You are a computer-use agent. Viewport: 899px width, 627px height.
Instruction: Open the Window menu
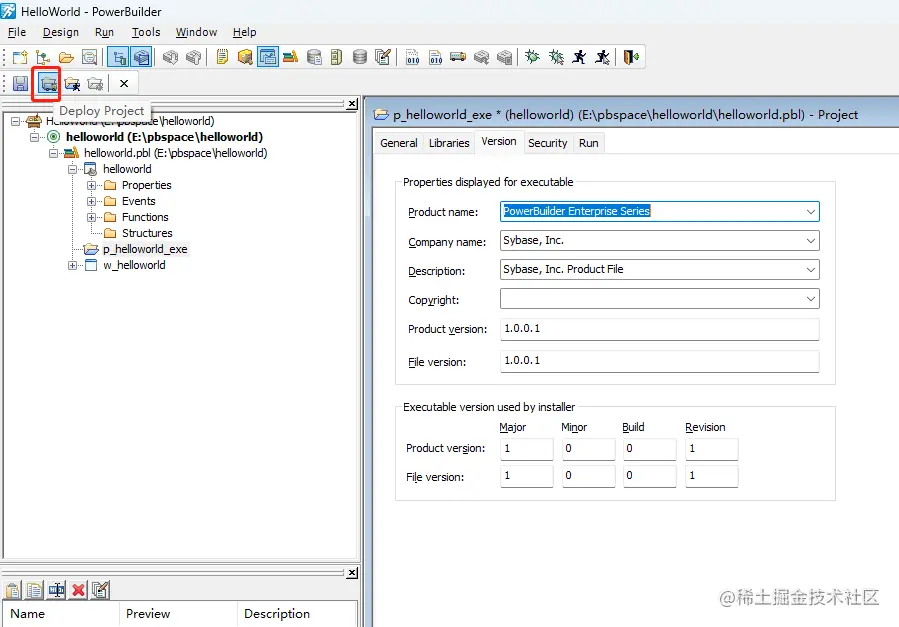click(x=197, y=32)
